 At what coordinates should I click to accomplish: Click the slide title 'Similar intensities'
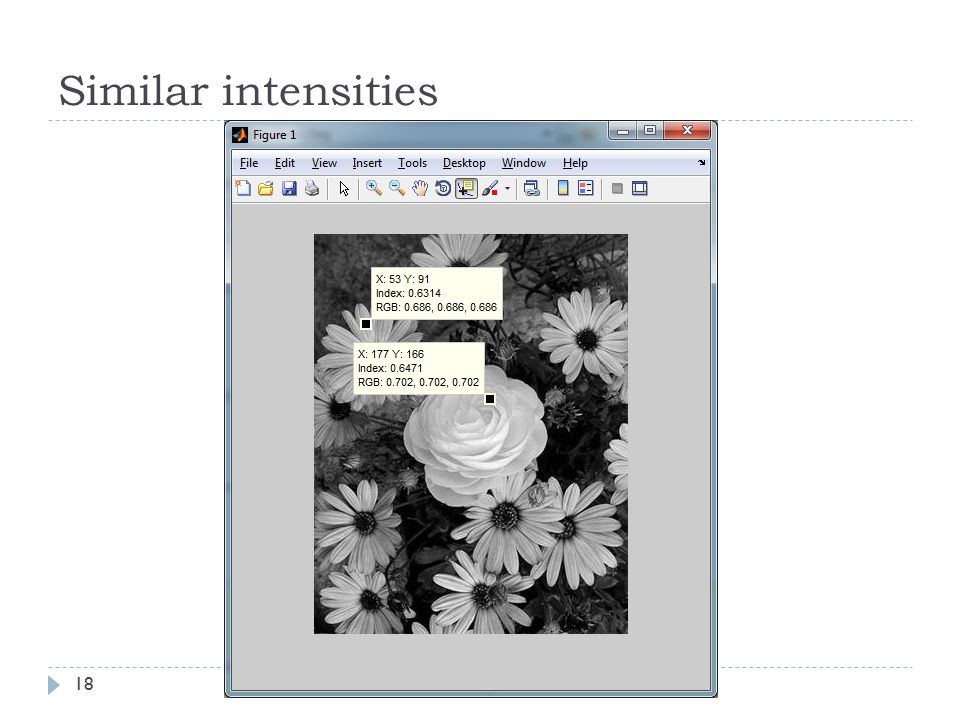pyautogui.click(x=248, y=91)
